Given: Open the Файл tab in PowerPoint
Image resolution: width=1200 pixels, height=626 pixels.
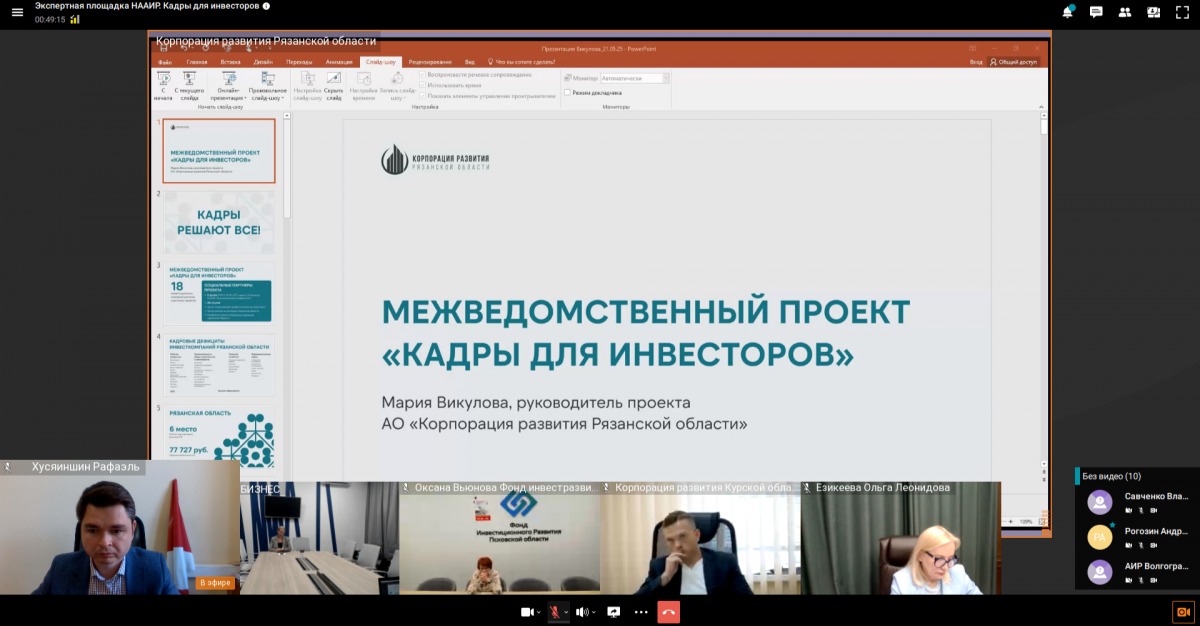Looking at the screenshot, I should pos(165,62).
